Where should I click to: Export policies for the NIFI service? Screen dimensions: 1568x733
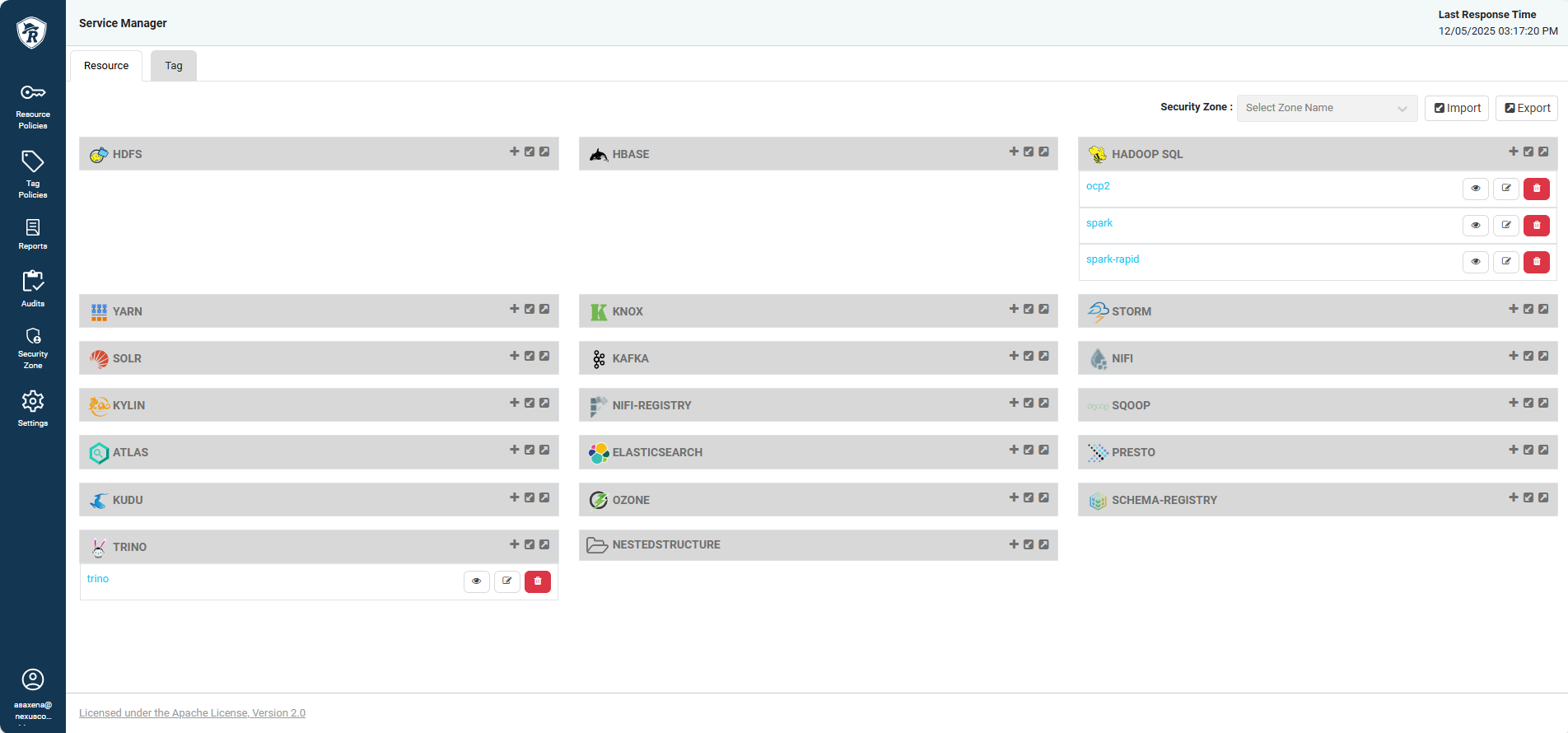tap(1543, 356)
